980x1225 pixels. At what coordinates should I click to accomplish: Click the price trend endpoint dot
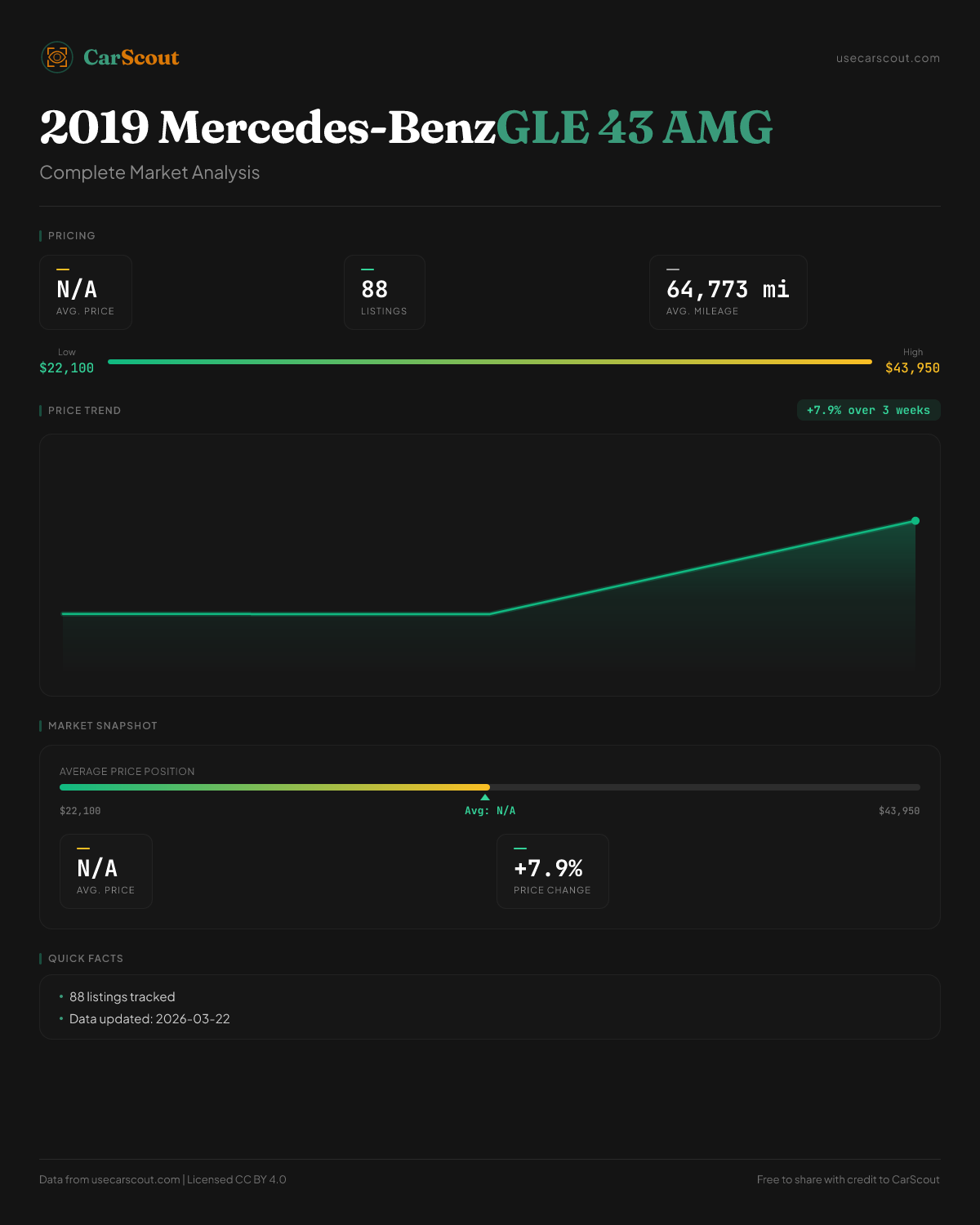click(x=915, y=521)
